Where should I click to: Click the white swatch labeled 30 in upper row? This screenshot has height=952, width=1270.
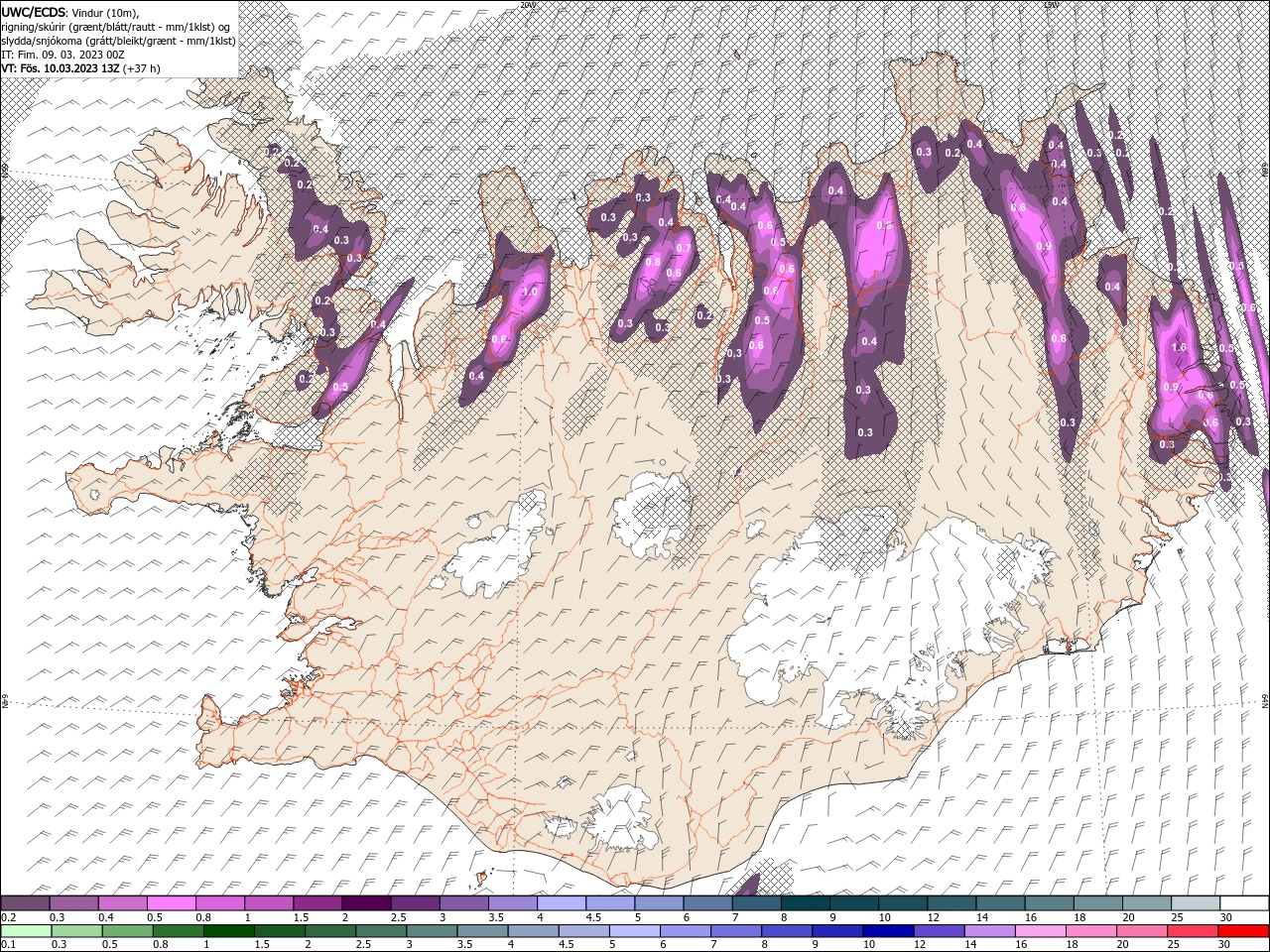pos(1244,903)
